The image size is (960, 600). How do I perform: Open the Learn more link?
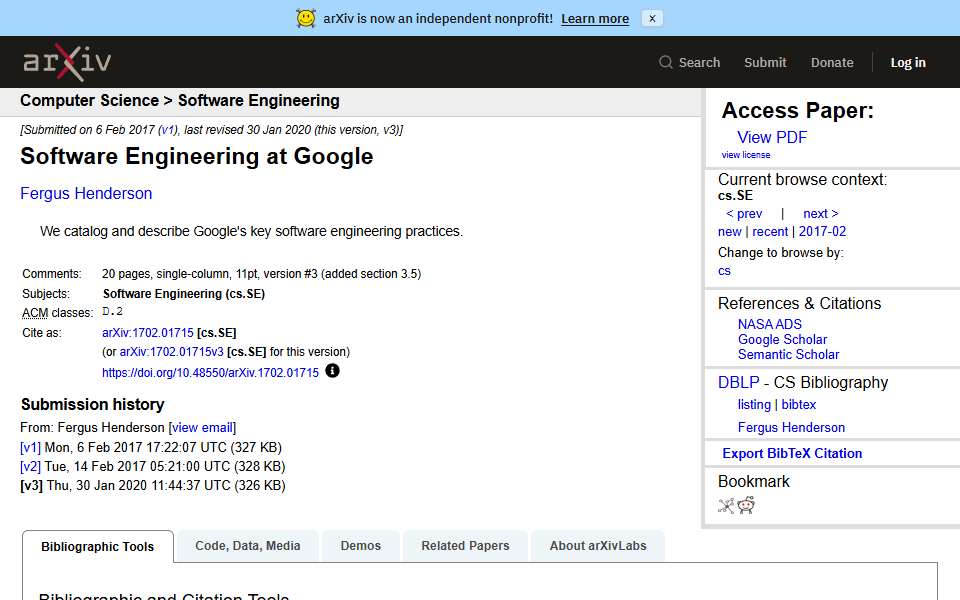594,18
